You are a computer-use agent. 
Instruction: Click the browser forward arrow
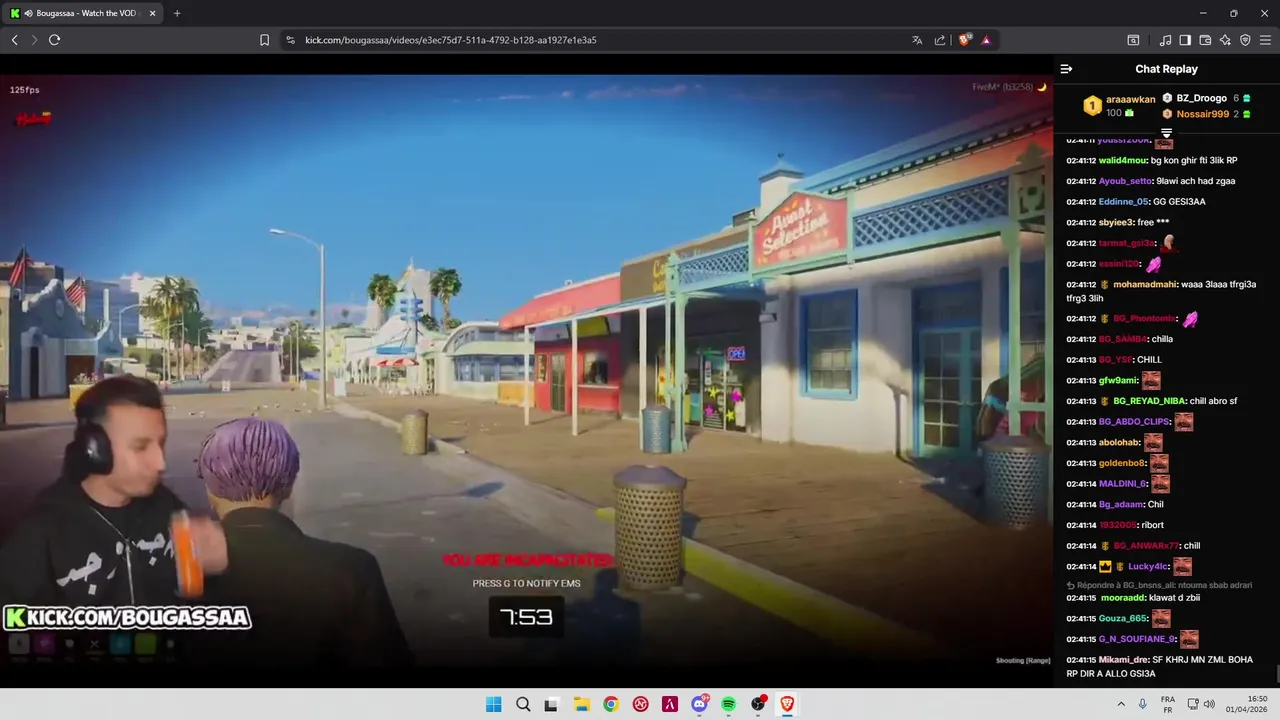pyautogui.click(x=34, y=40)
